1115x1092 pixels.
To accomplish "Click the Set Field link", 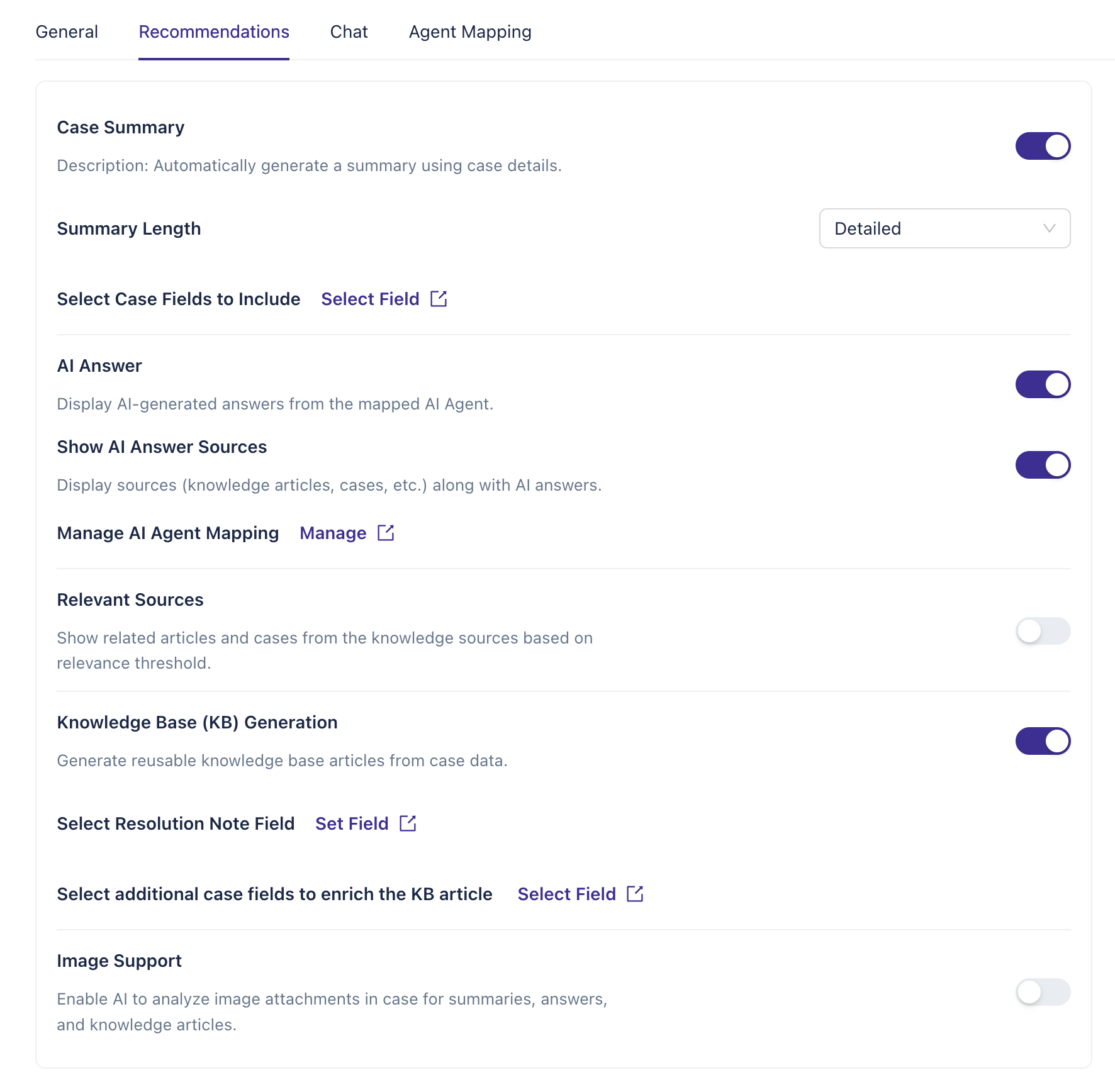I will 352,823.
